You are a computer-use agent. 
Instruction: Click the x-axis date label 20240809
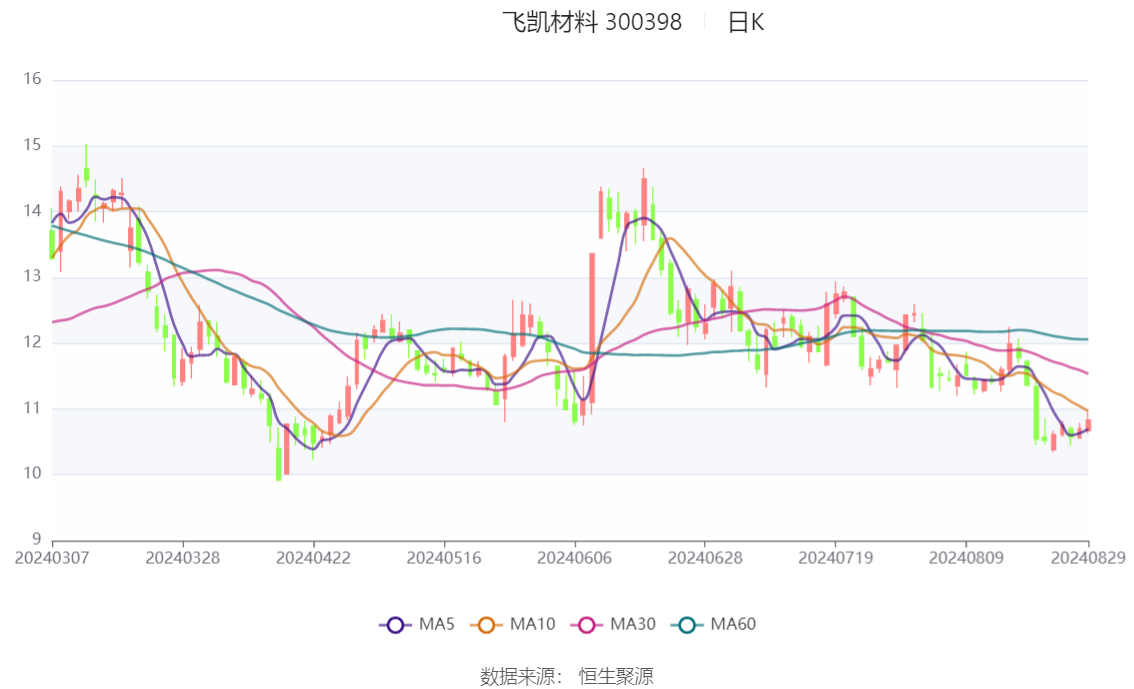966,558
